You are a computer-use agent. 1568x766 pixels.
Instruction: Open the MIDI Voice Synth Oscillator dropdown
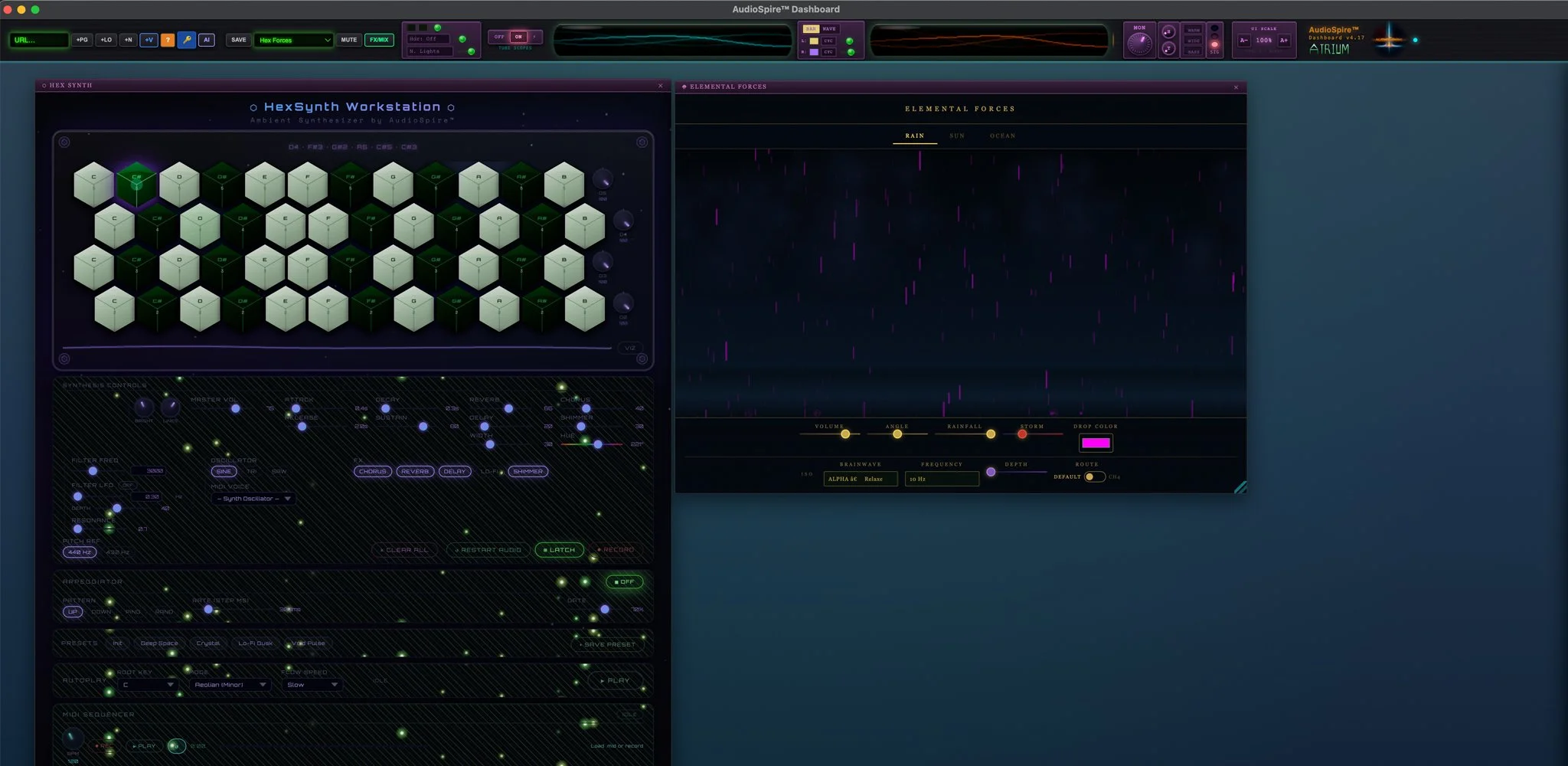253,499
